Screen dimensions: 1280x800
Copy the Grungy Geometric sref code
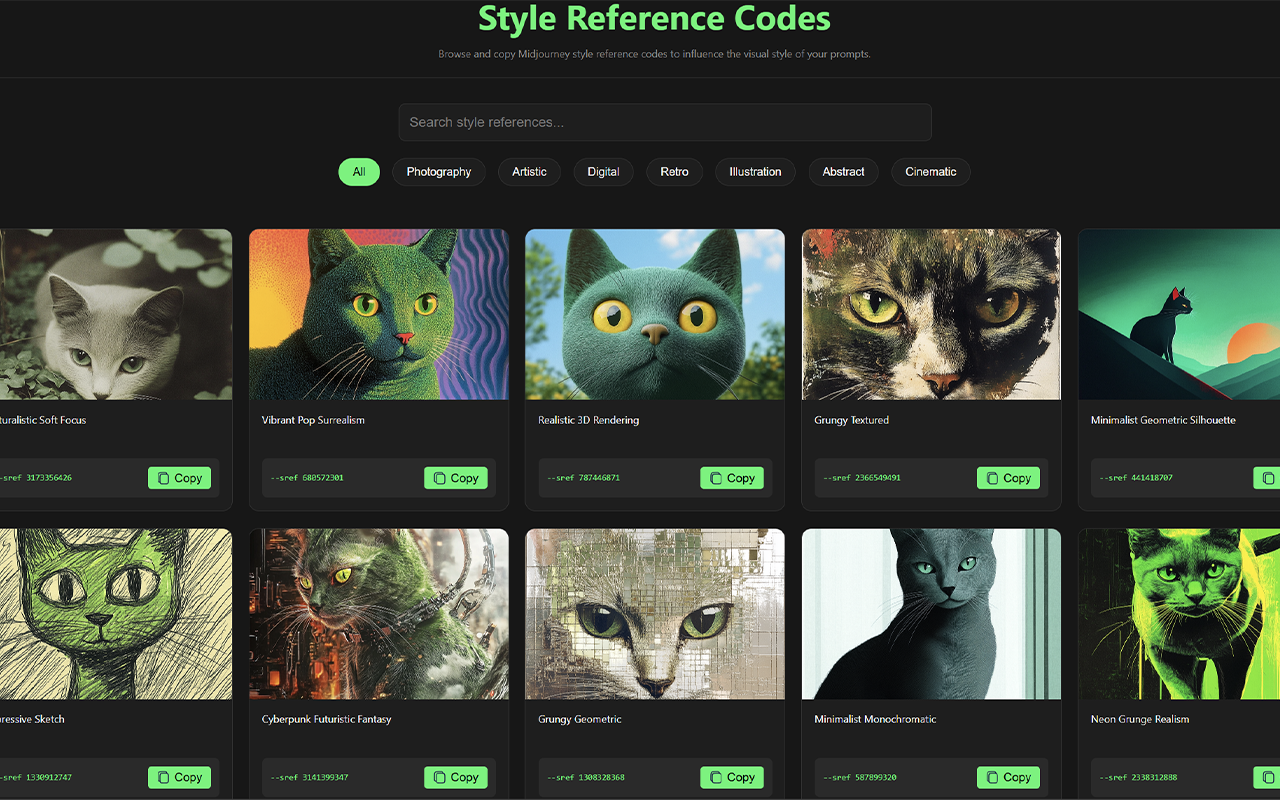731,777
